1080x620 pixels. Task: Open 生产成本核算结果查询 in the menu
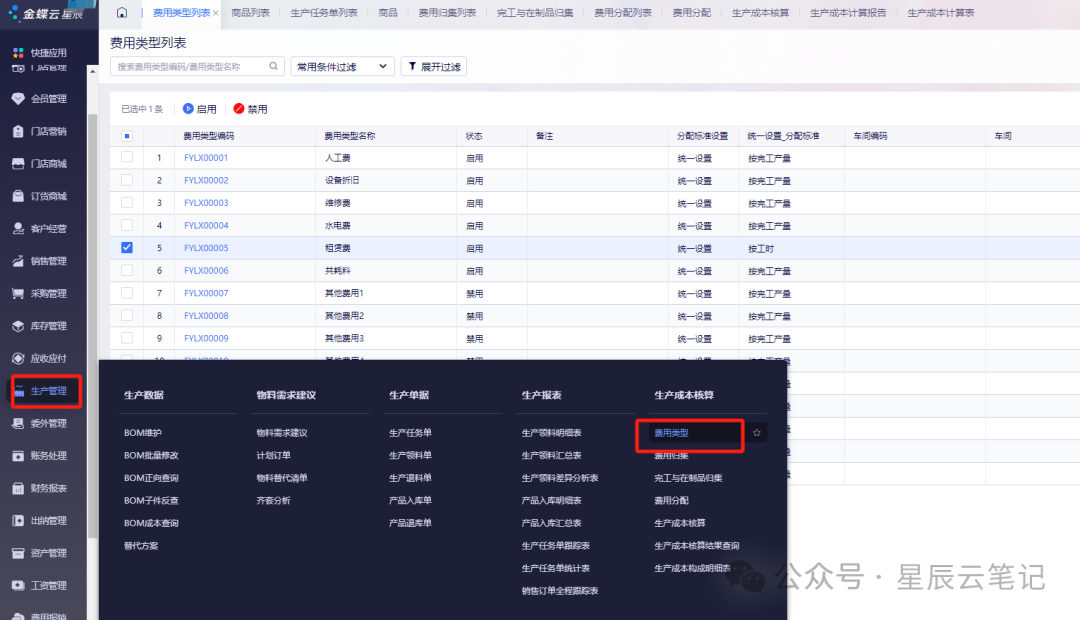tap(696, 546)
